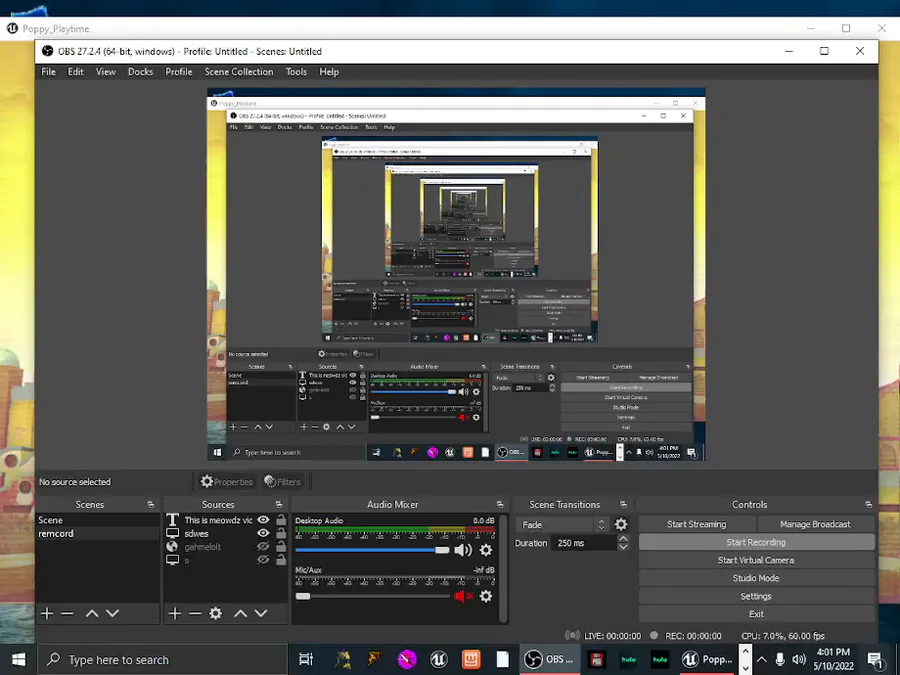Select the 'Scene' entry in Scenes list
The image size is (900, 675).
click(98, 520)
